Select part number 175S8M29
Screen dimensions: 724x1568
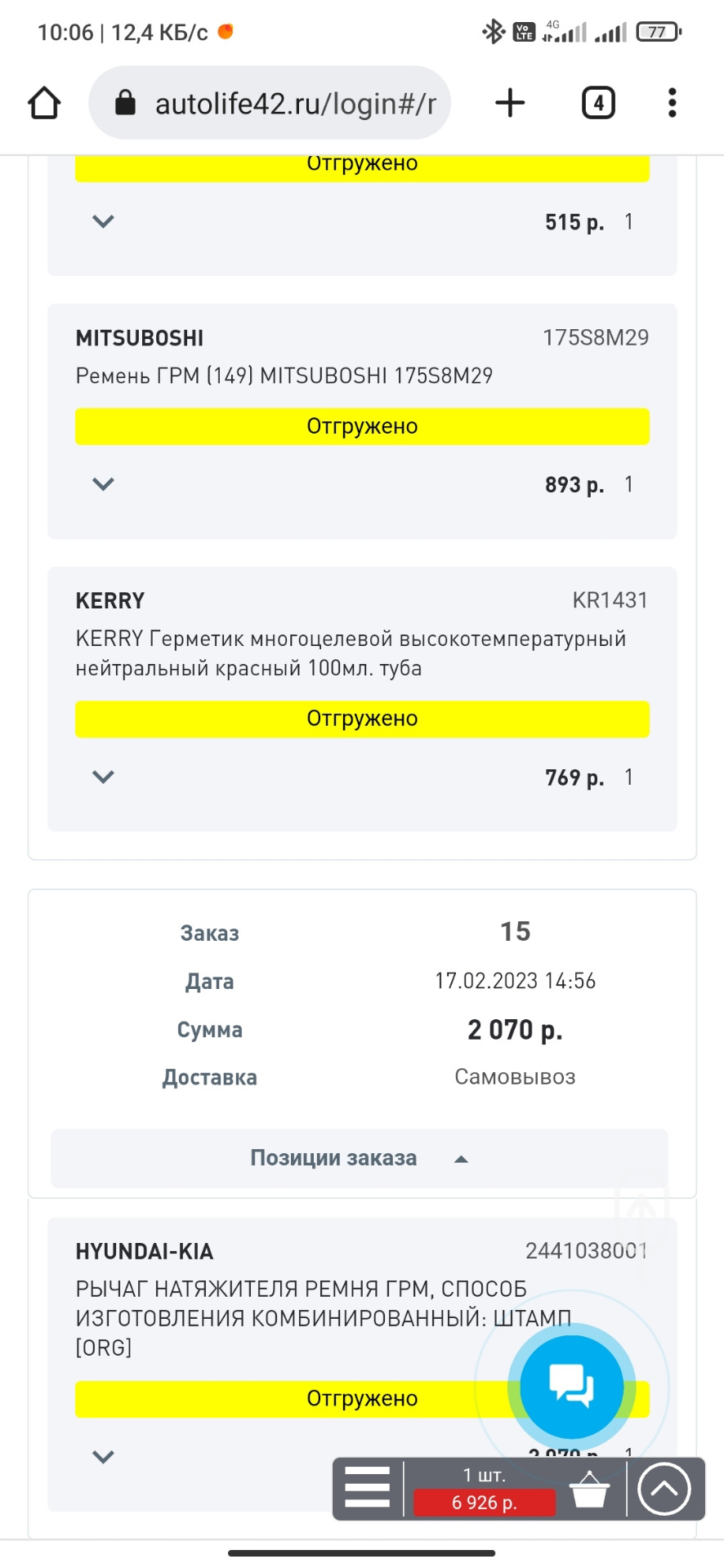(596, 337)
